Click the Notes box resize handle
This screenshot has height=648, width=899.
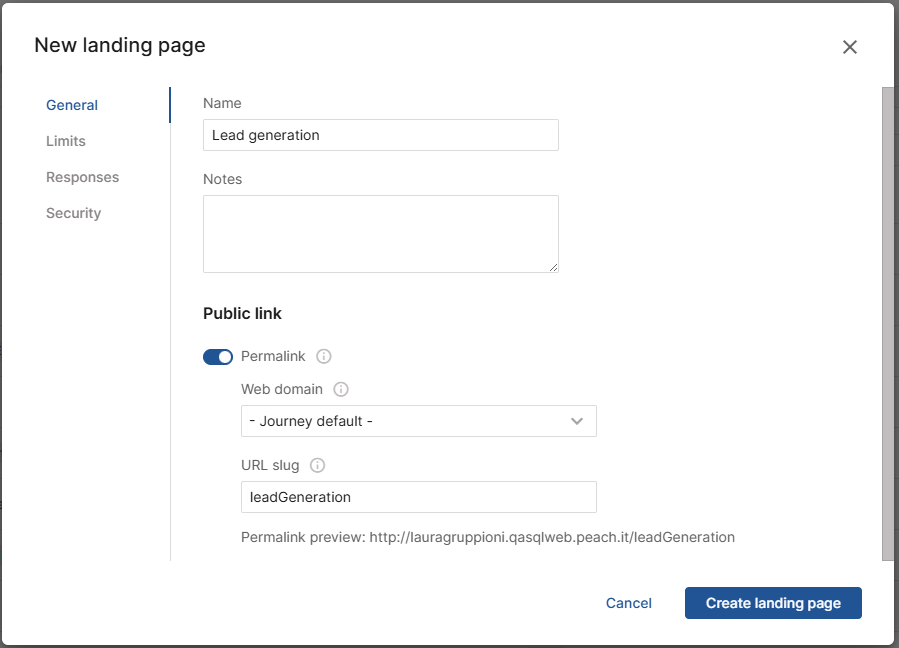[553, 267]
